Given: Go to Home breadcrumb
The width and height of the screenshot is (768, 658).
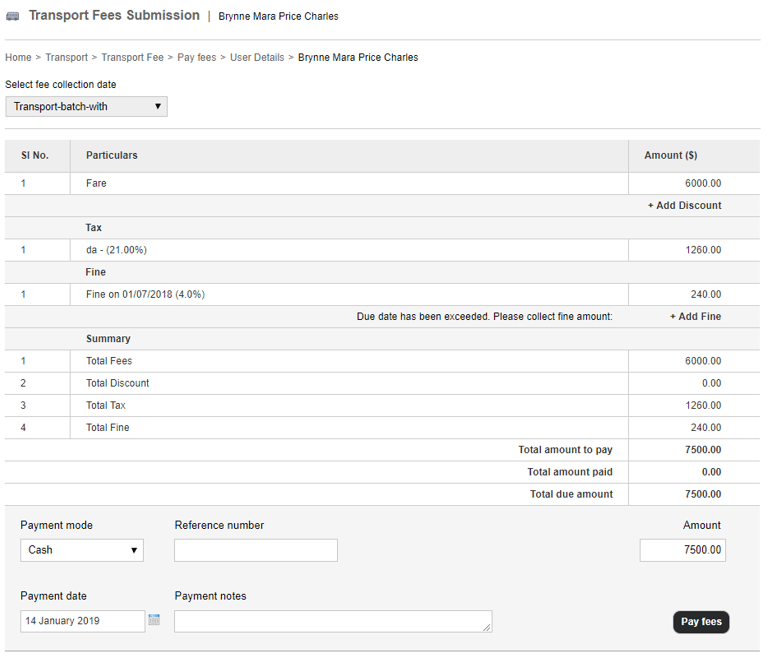Looking at the screenshot, I should point(18,57).
